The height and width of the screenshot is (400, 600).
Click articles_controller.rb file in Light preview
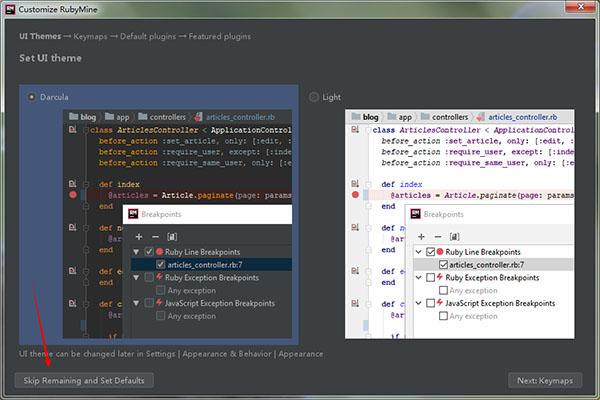pyautogui.click(x=517, y=117)
